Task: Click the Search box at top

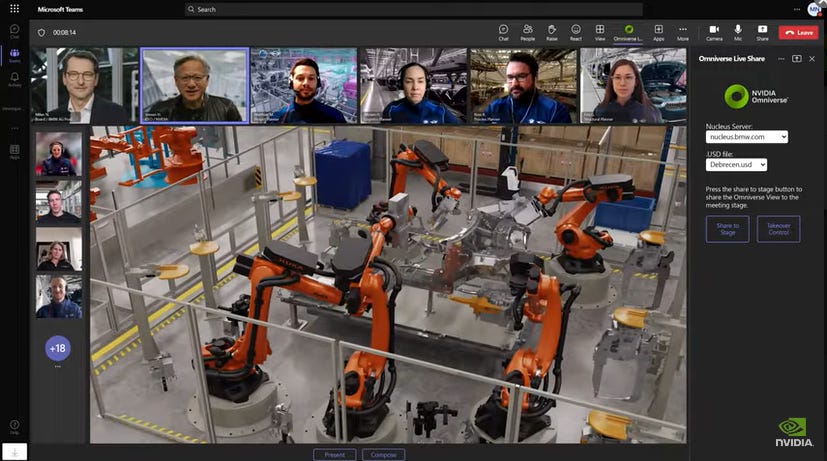Action: click(414, 9)
